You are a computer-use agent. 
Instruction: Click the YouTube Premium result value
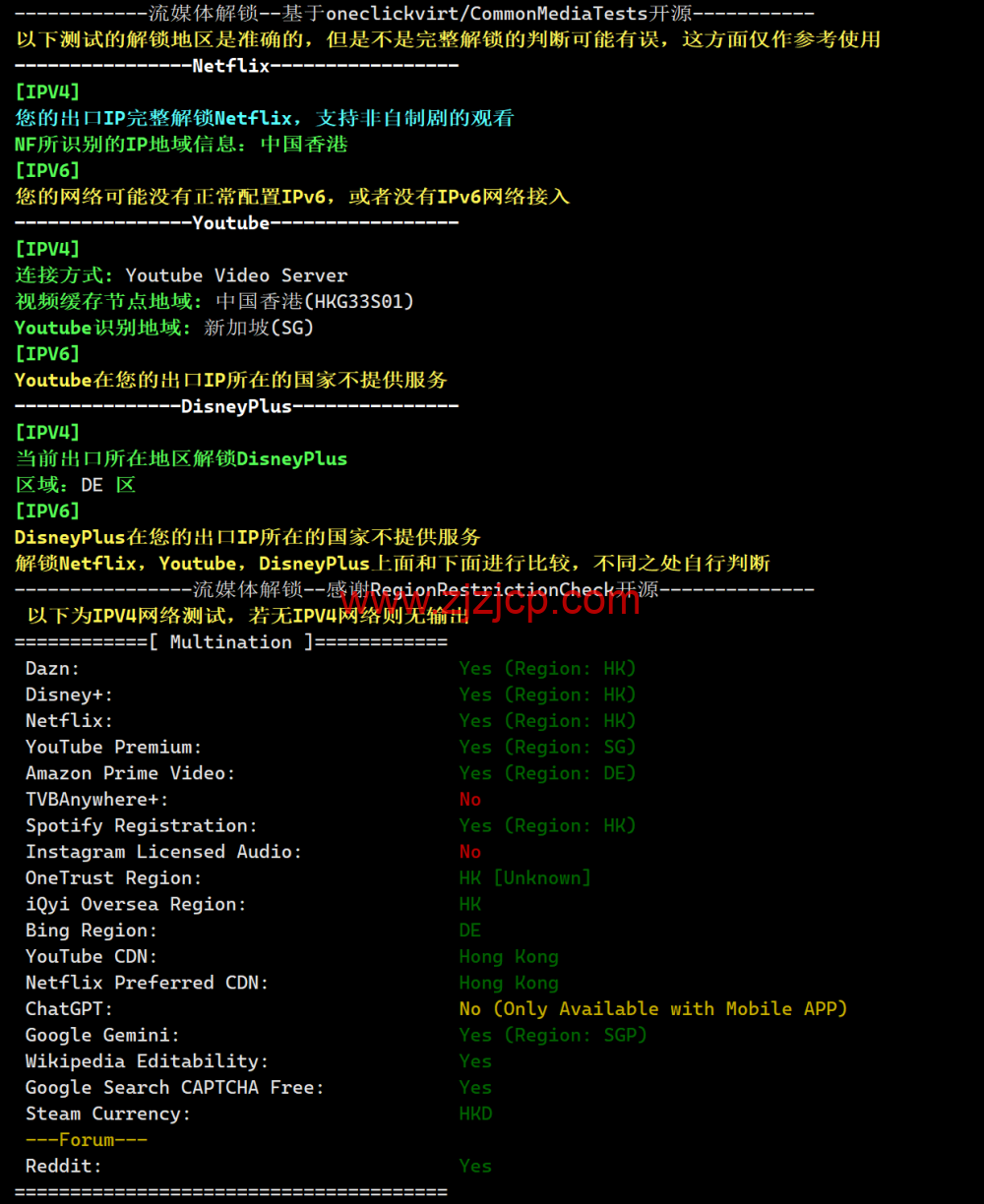click(x=547, y=747)
